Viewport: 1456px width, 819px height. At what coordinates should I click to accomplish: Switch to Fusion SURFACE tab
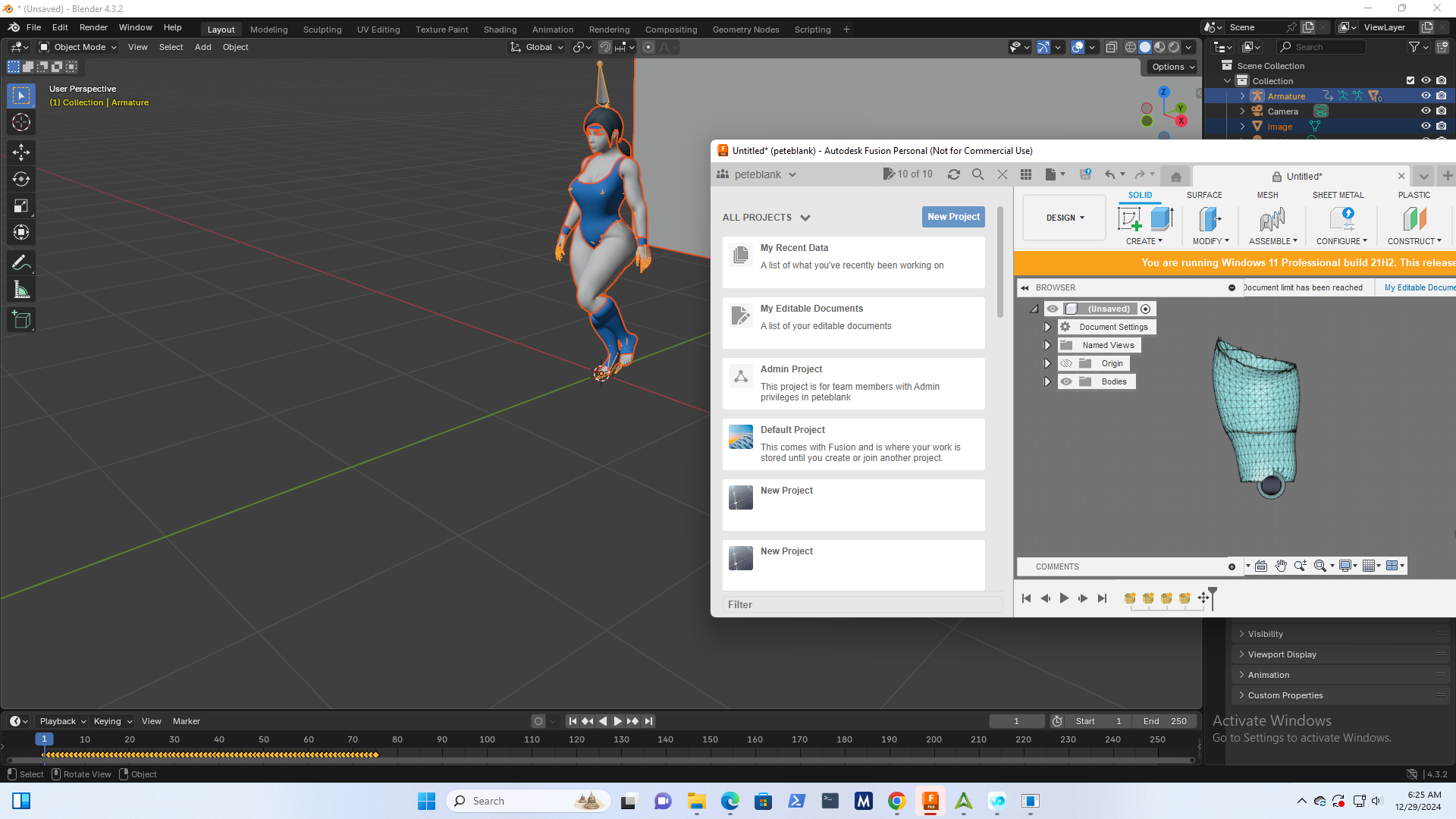pos(1204,195)
